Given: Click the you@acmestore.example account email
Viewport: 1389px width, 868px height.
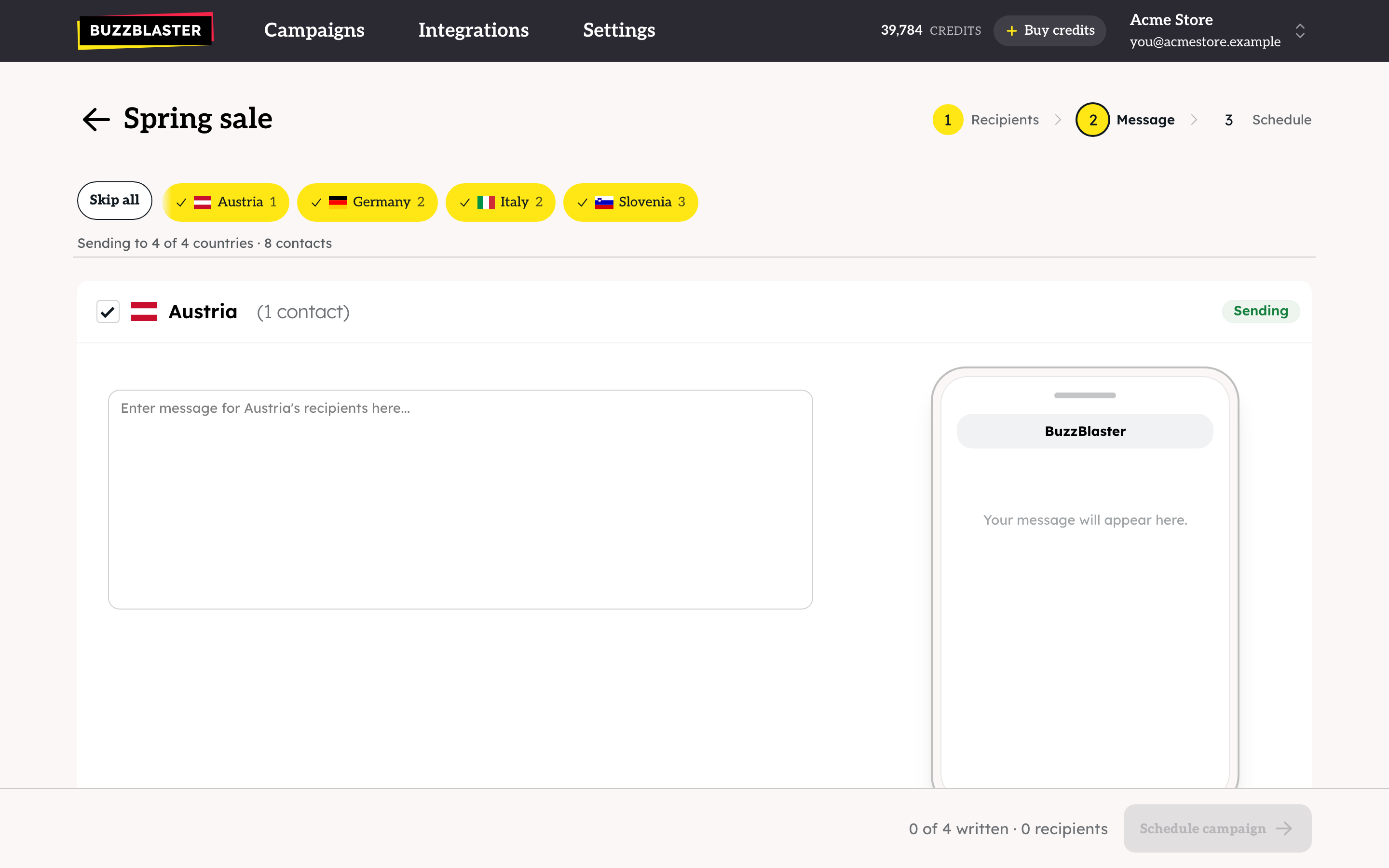Looking at the screenshot, I should [1205, 42].
